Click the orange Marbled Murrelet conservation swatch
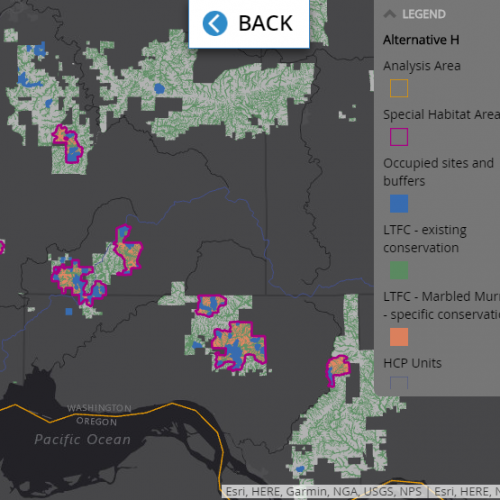The height and width of the screenshot is (500, 500). (399, 337)
